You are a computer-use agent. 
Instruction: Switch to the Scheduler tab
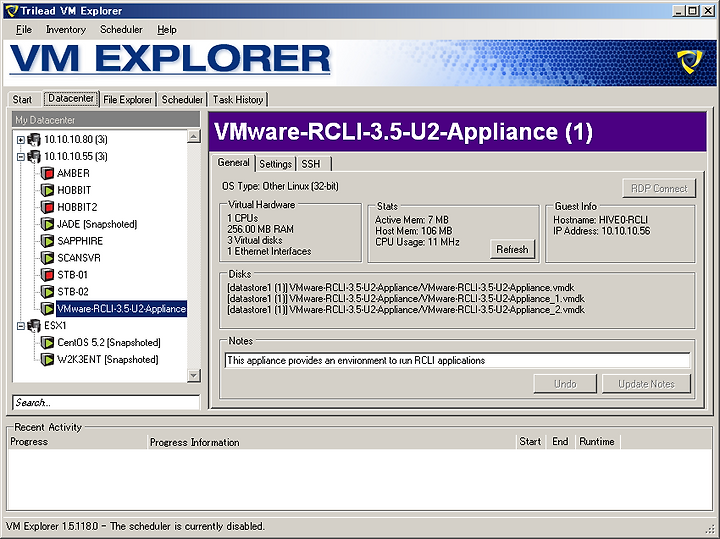(x=182, y=100)
